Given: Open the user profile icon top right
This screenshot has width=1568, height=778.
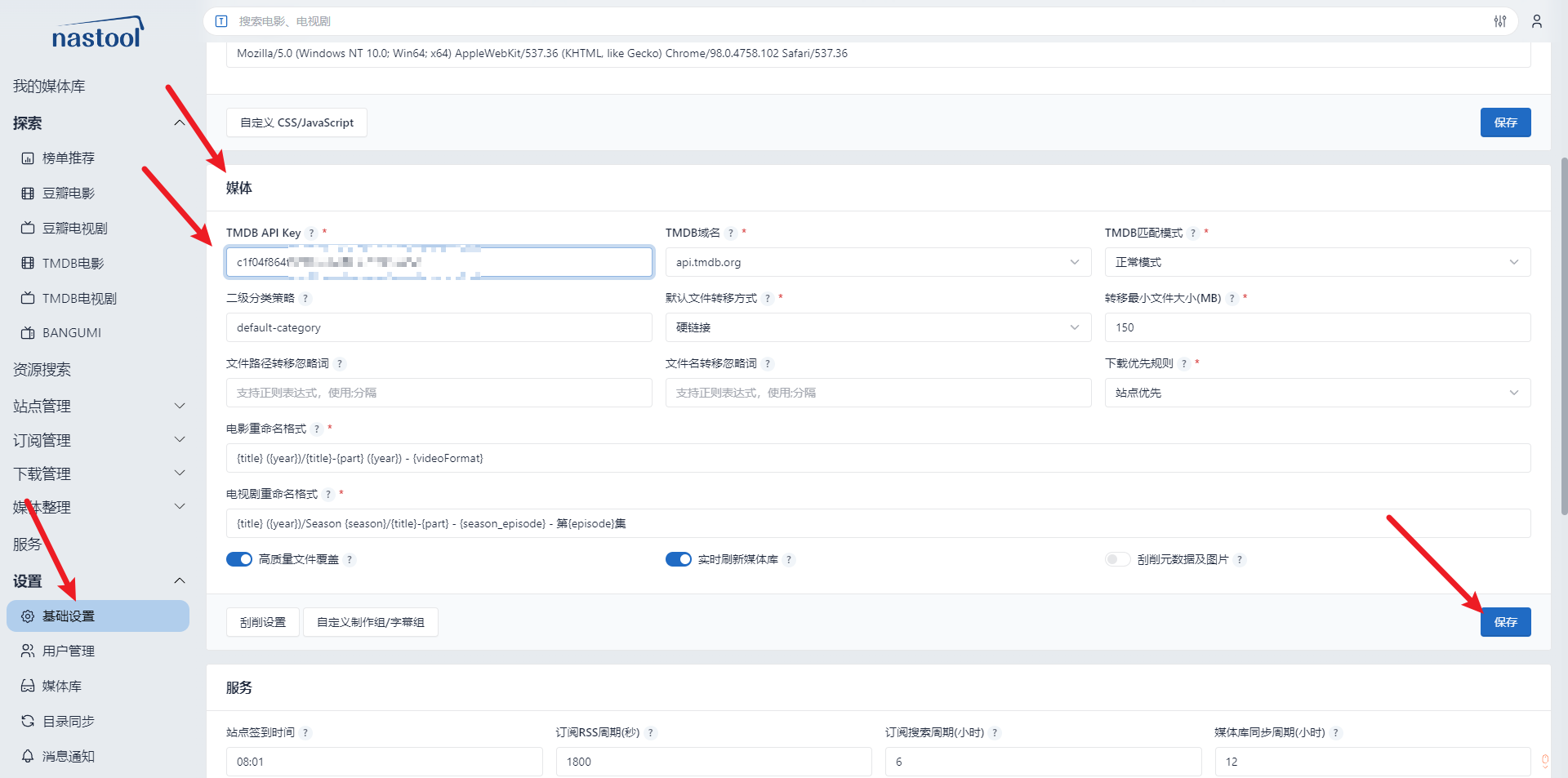Looking at the screenshot, I should click(x=1537, y=21).
